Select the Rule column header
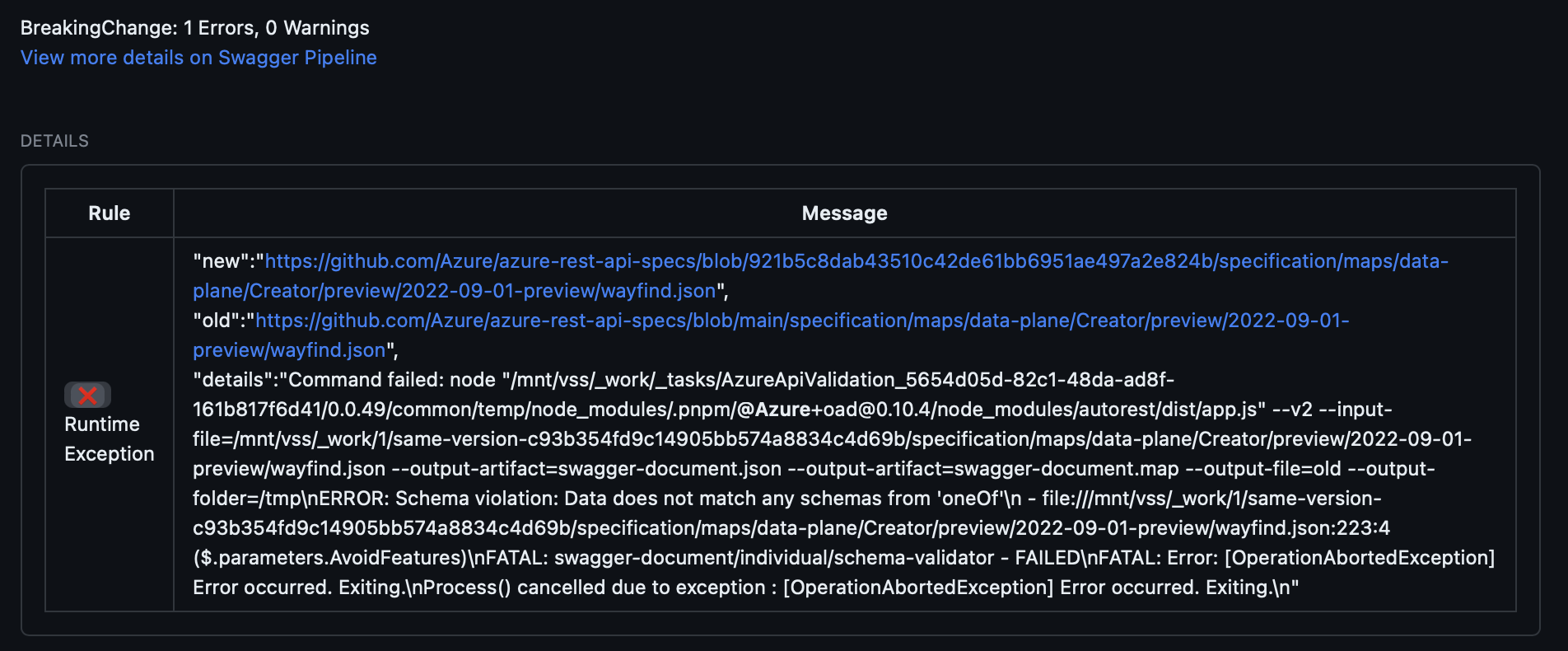Screen dimensions: 1568x651 click(108, 213)
